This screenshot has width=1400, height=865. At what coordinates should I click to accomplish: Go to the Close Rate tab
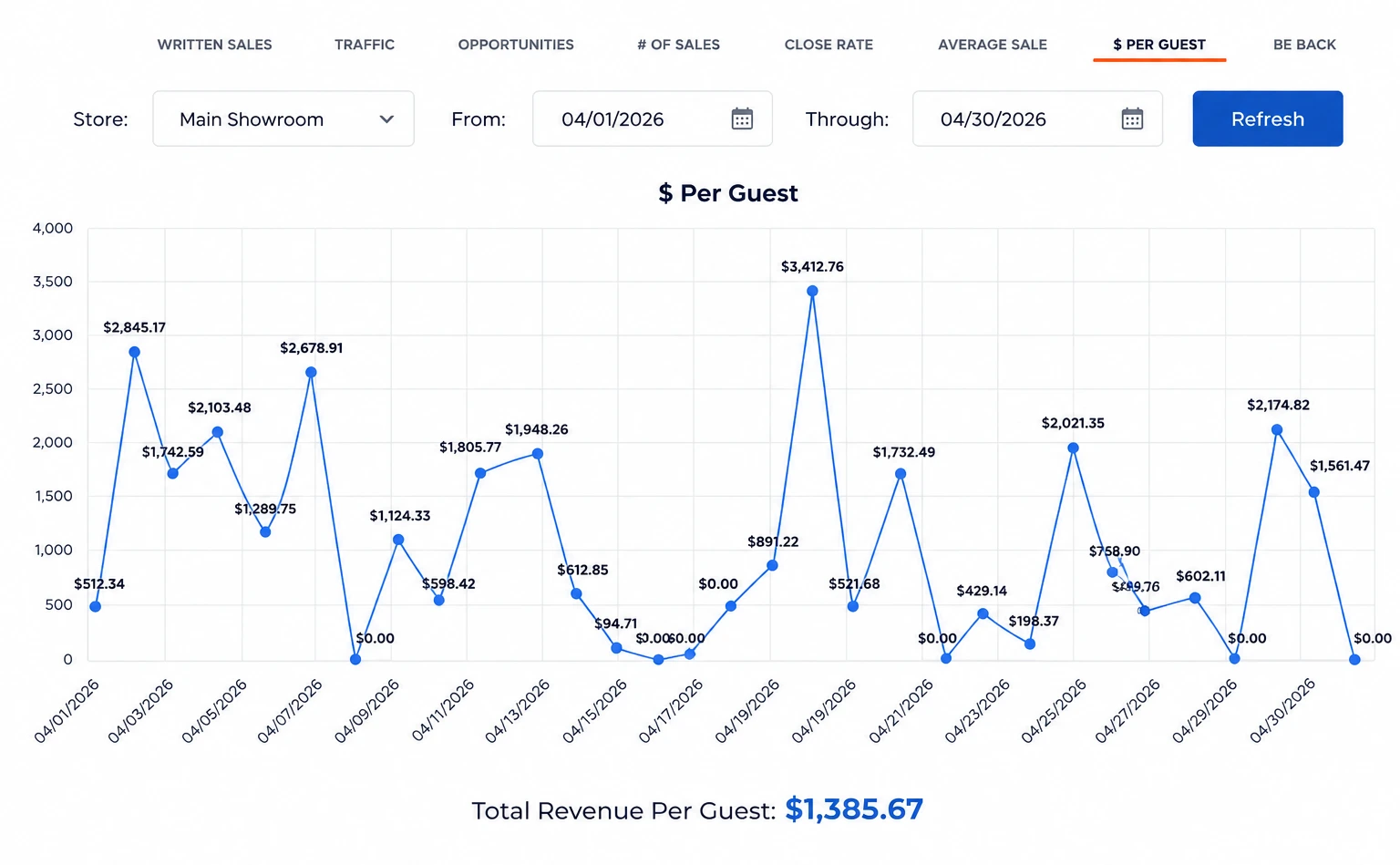point(829,45)
